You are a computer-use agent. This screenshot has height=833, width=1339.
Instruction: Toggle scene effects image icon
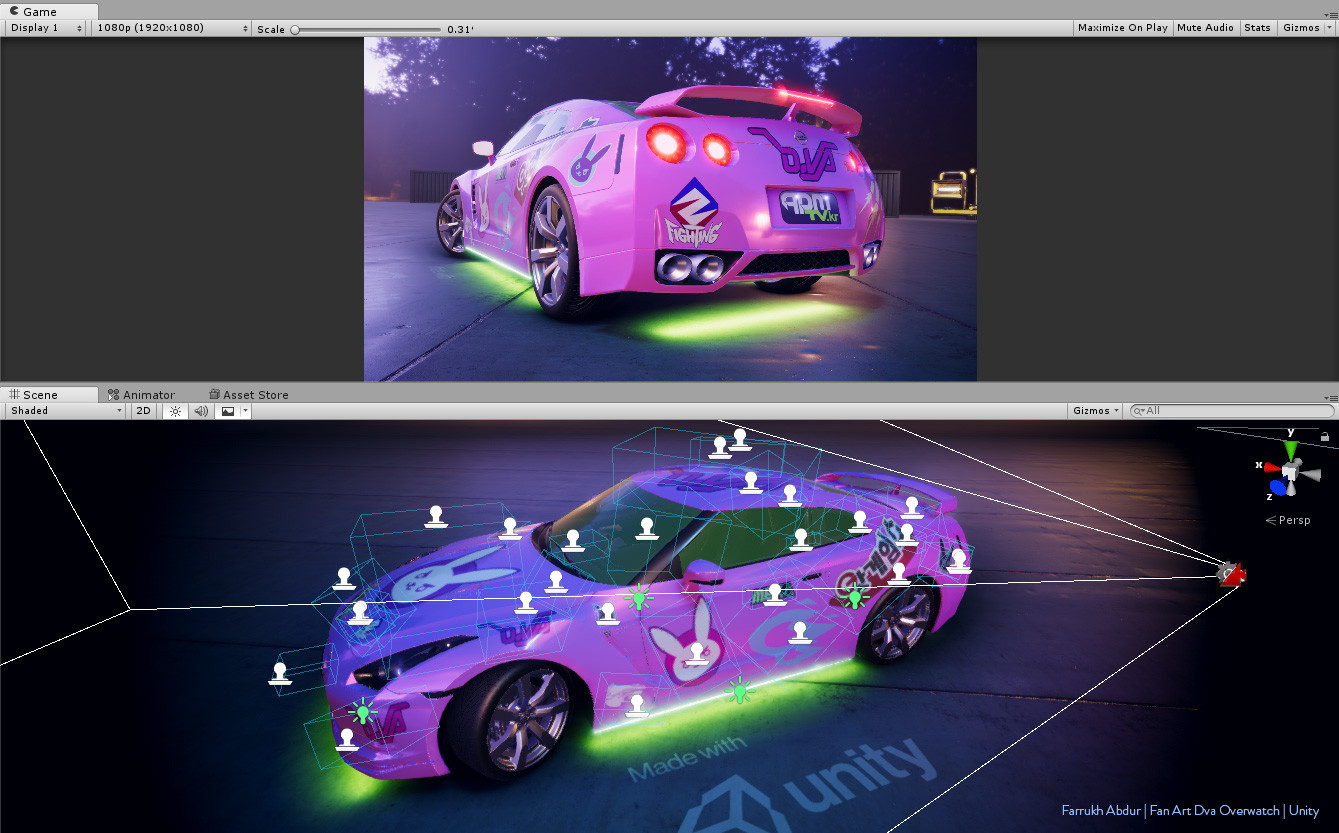pyautogui.click(x=228, y=411)
